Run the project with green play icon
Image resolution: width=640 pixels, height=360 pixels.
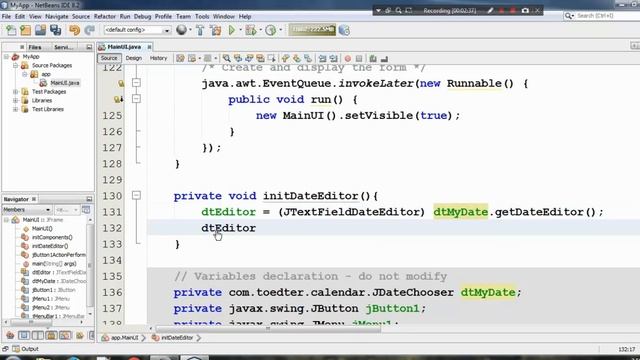pos(232,30)
